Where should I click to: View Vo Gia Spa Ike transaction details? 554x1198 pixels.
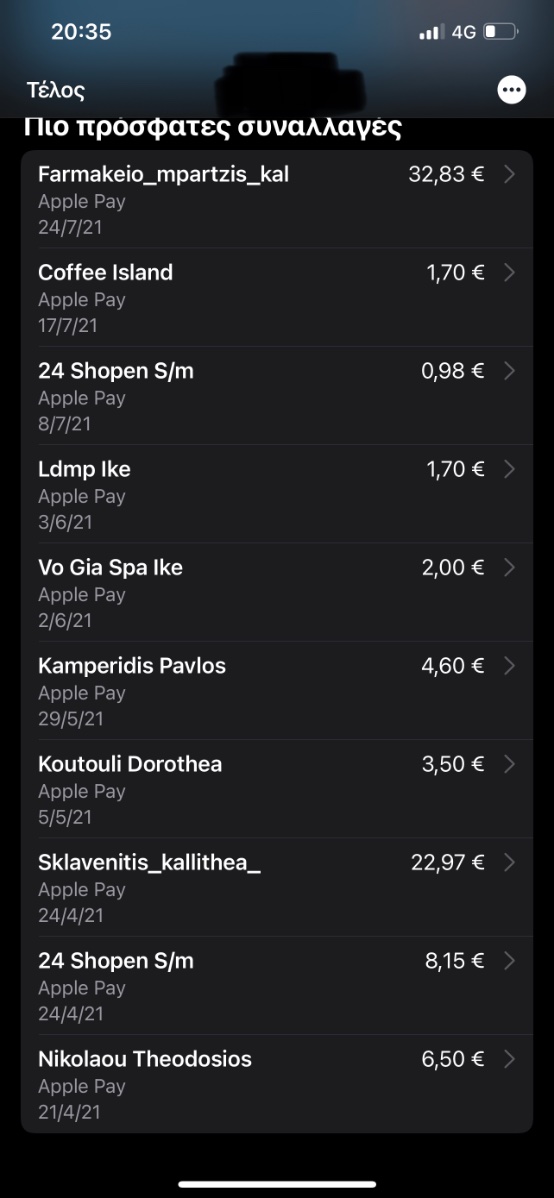[277, 592]
